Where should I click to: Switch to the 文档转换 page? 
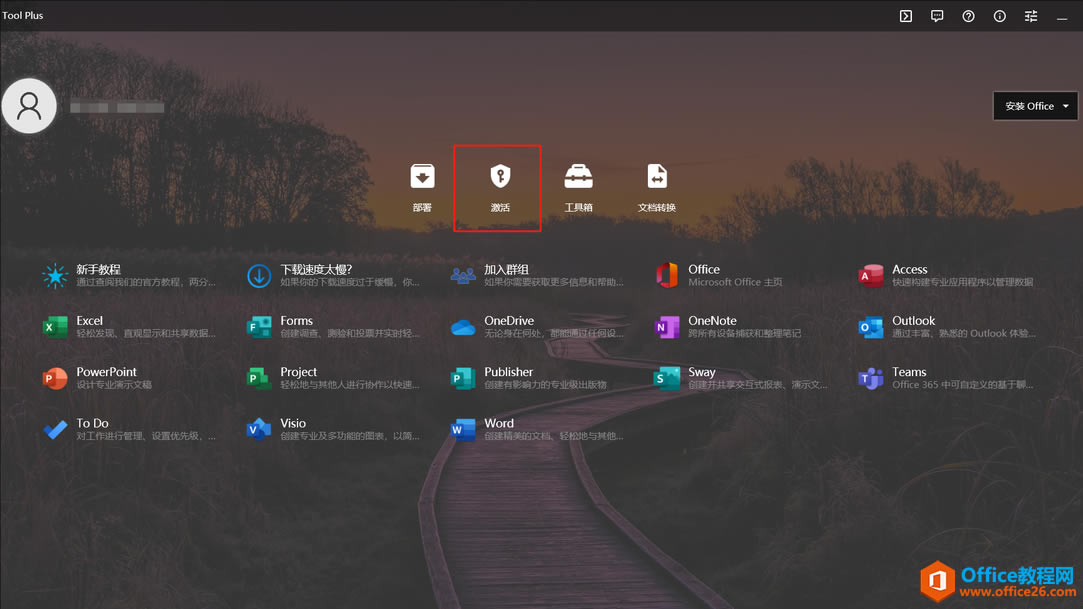(x=657, y=188)
